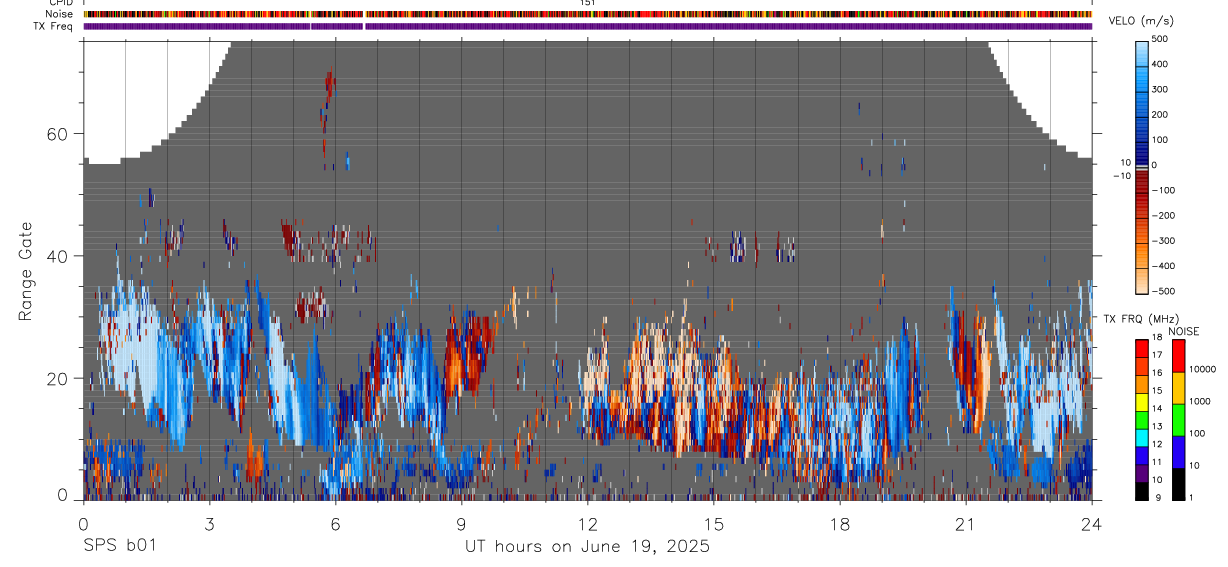The width and height of the screenshot is (1228, 567).
Task: Click the blue 10–100 NOISE colorbar segment
Action: 1178,452
